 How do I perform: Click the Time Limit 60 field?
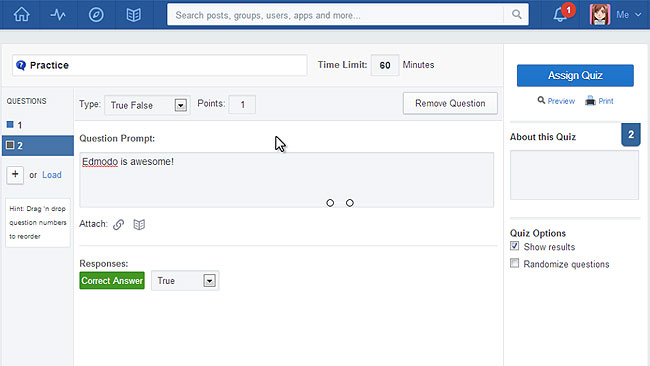click(x=385, y=65)
